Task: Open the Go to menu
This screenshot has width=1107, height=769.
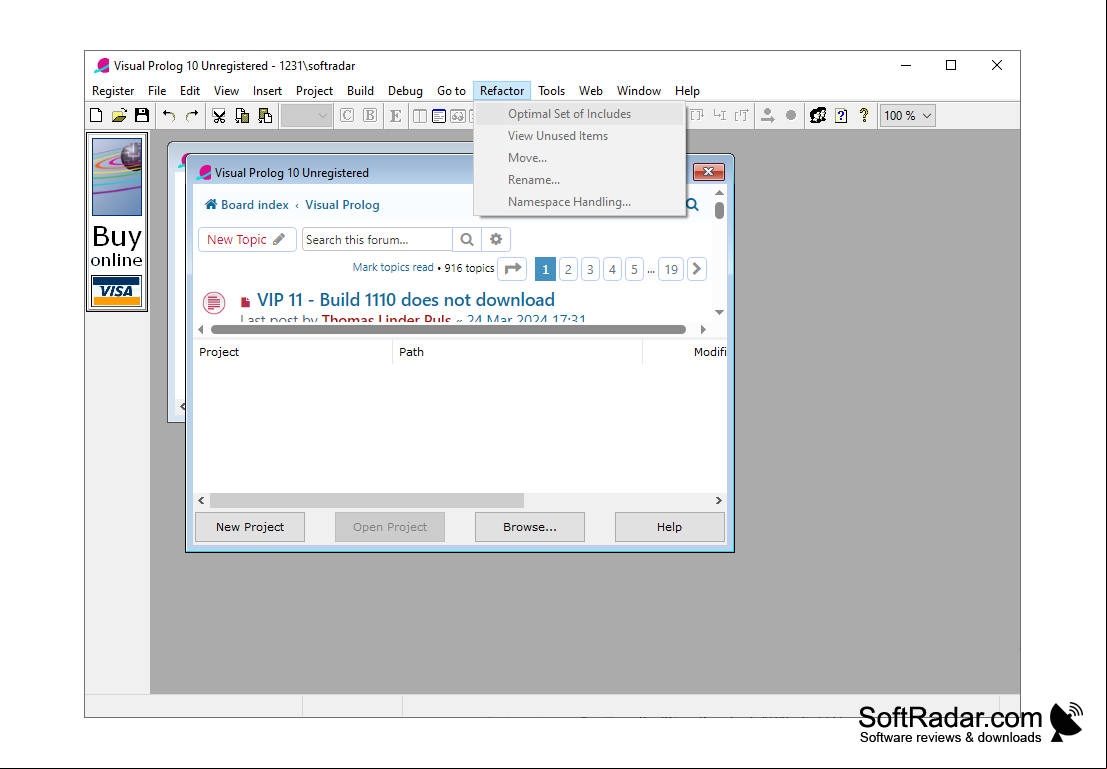Action: tap(451, 90)
